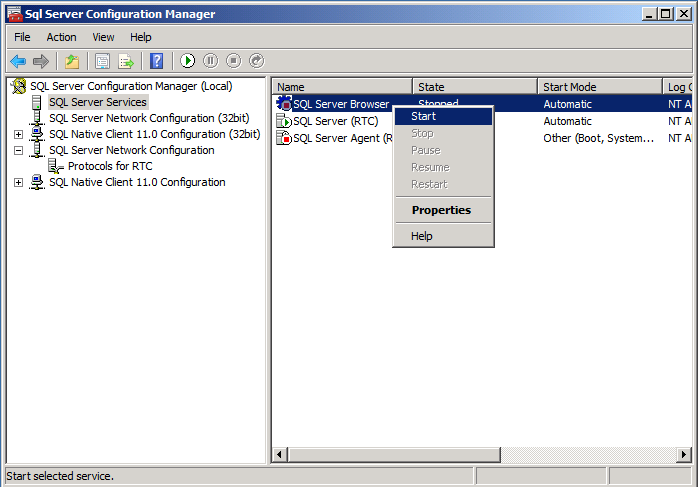Choose Properties from the context menu
Screen dimensions: 698x487
click(443, 210)
